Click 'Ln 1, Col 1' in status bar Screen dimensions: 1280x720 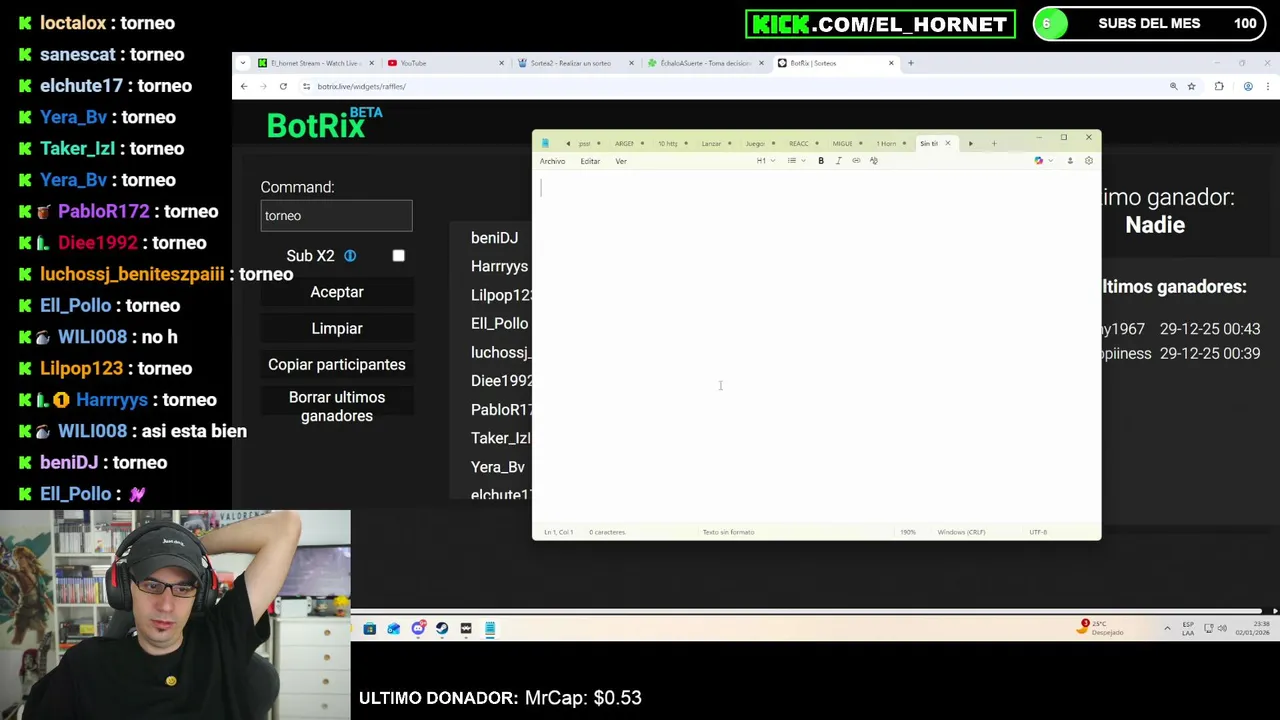point(559,532)
